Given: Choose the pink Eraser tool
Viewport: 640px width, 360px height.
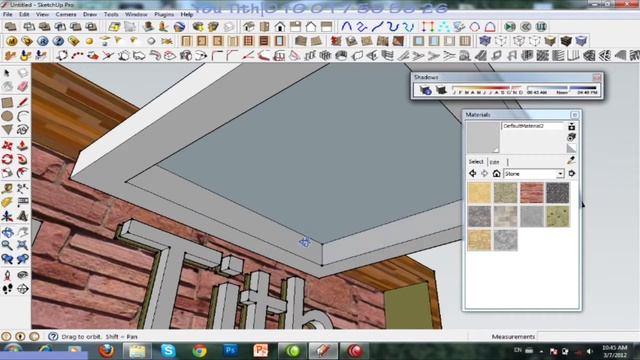Looking at the screenshot, I should point(22,86).
